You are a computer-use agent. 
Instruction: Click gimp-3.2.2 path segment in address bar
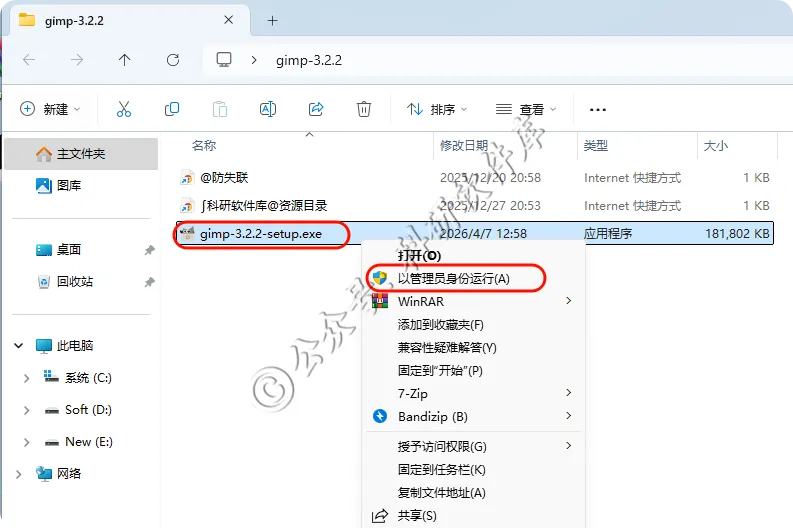click(x=309, y=60)
